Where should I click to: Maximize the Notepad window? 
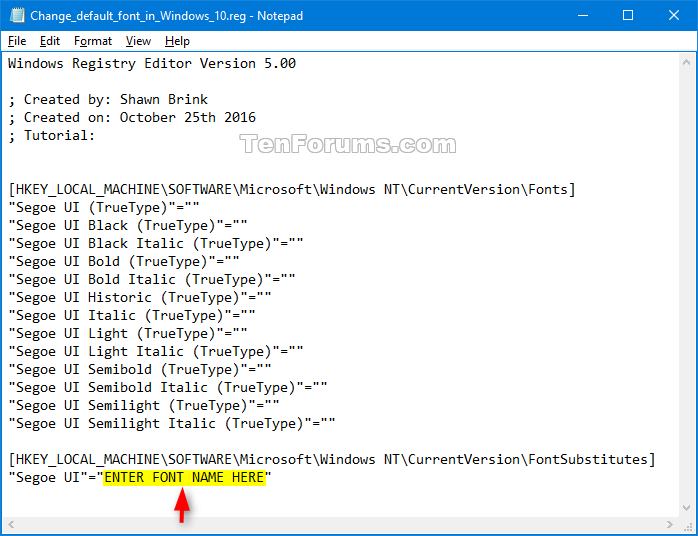(x=628, y=16)
